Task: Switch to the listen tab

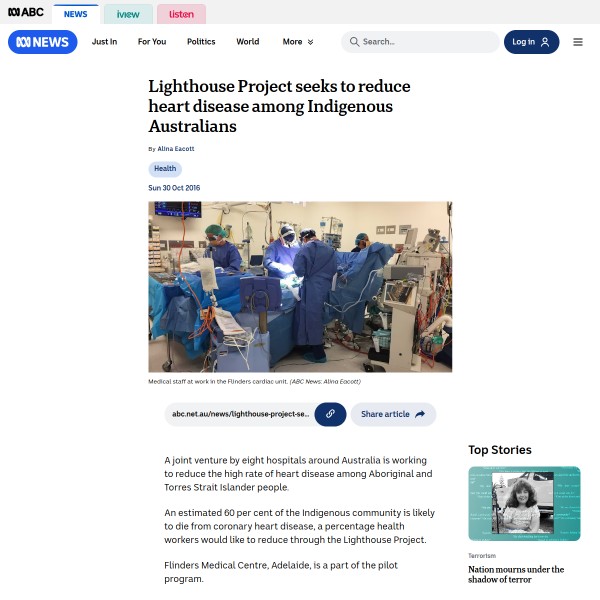Action: pyautogui.click(x=181, y=14)
